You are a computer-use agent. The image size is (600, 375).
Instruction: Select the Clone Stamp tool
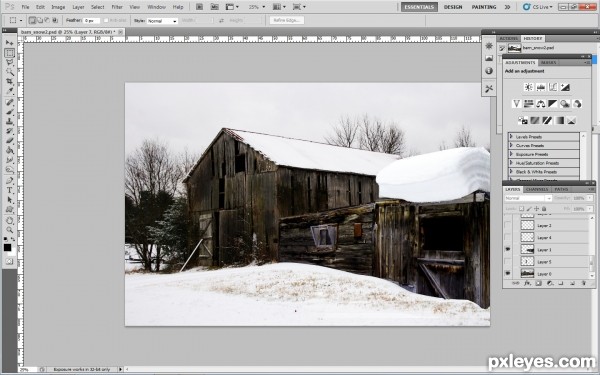(x=10, y=121)
